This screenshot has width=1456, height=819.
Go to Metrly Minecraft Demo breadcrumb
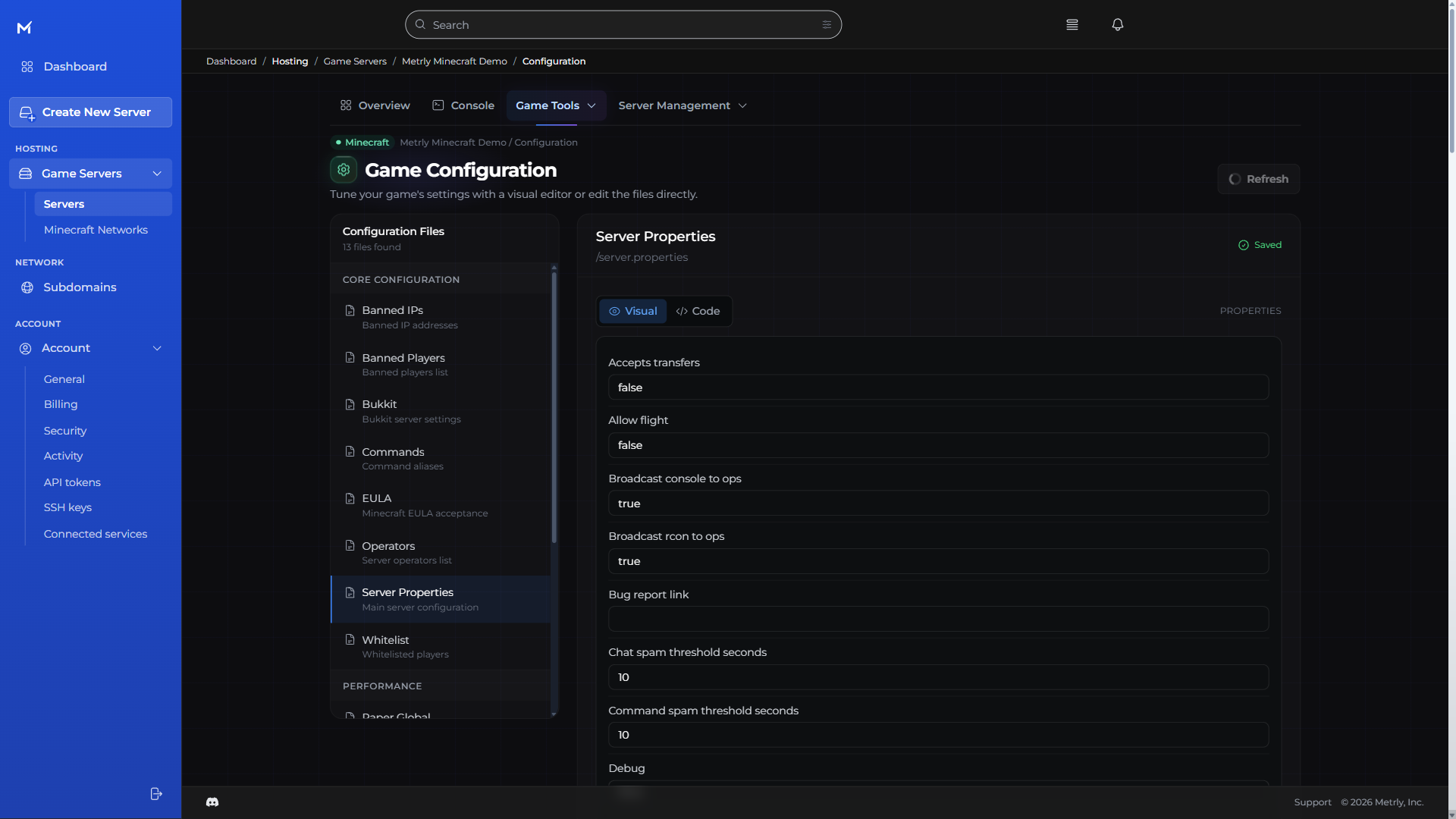454,61
